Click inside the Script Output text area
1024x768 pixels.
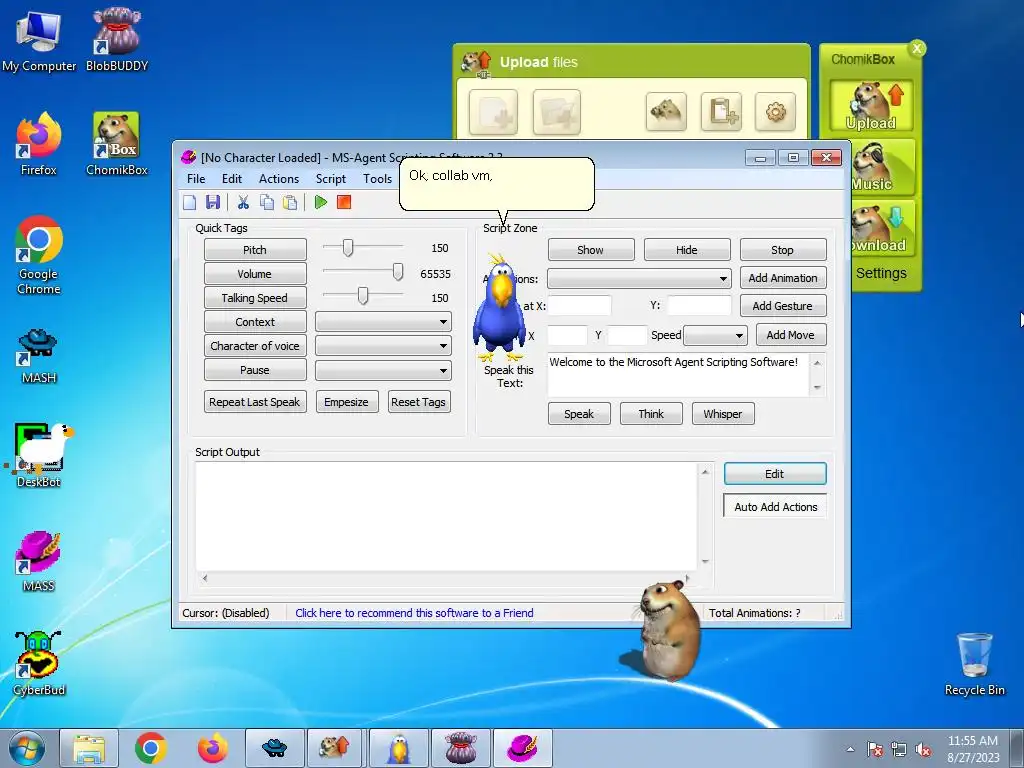click(x=446, y=516)
